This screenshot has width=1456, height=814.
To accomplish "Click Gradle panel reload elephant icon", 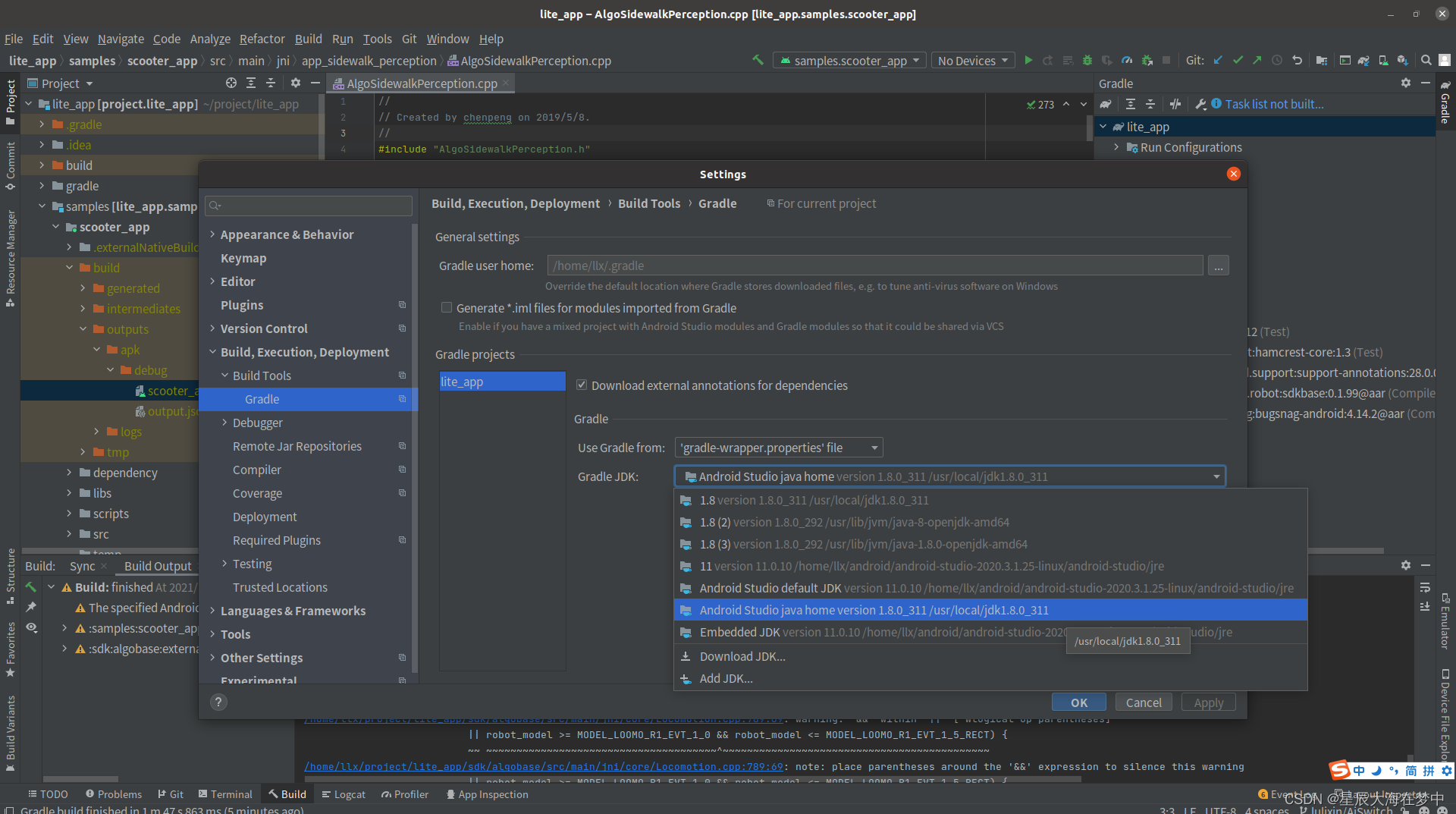I will [x=1106, y=104].
